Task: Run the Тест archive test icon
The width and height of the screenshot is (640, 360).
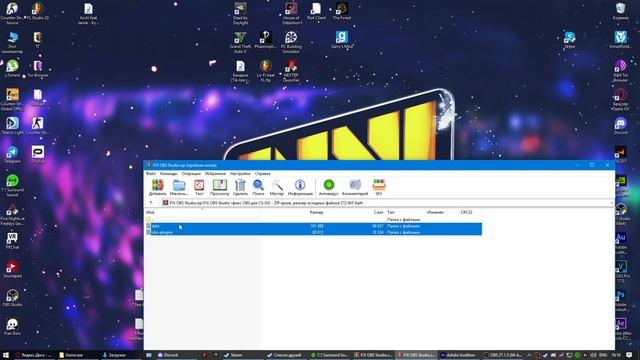Action: tap(199, 187)
